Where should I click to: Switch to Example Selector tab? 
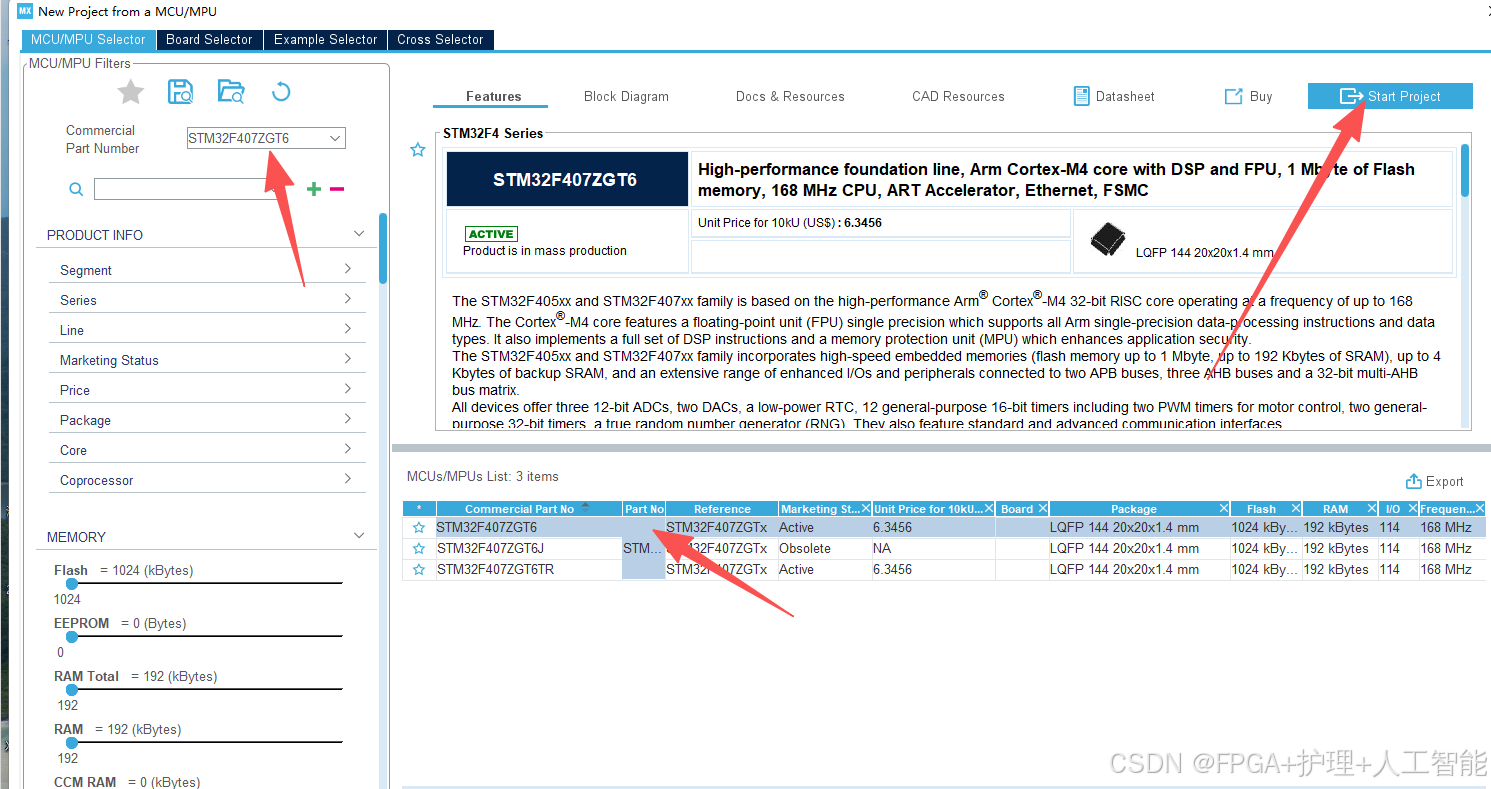coord(325,39)
